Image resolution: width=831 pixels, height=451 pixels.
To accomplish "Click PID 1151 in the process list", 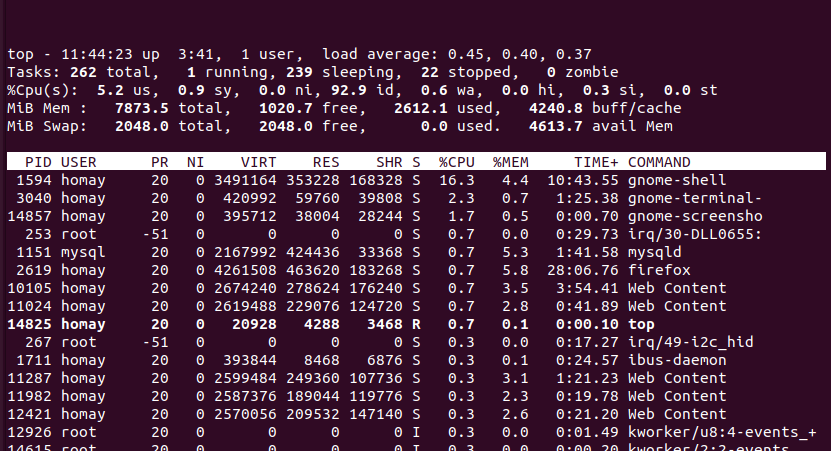I will coord(34,252).
